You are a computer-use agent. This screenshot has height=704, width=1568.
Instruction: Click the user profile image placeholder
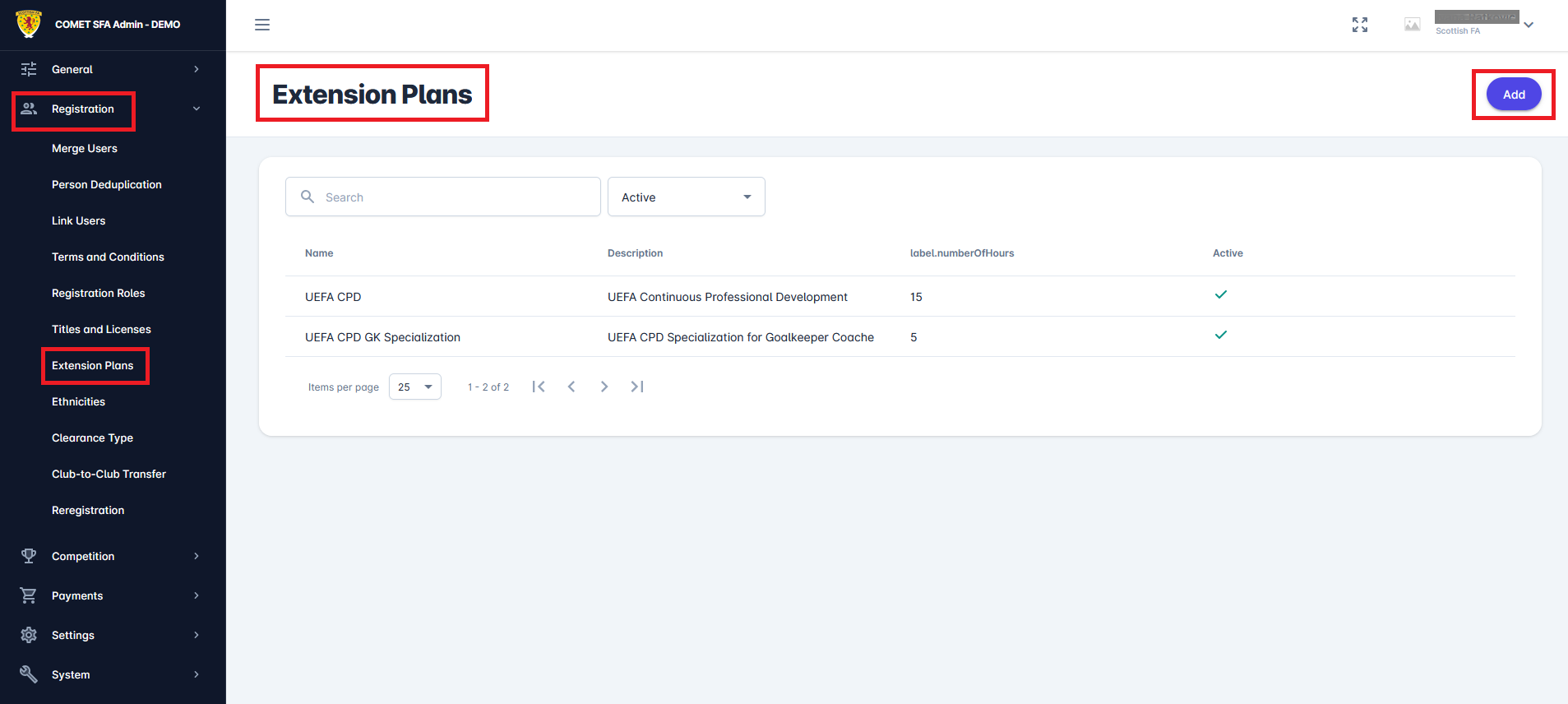(1412, 25)
